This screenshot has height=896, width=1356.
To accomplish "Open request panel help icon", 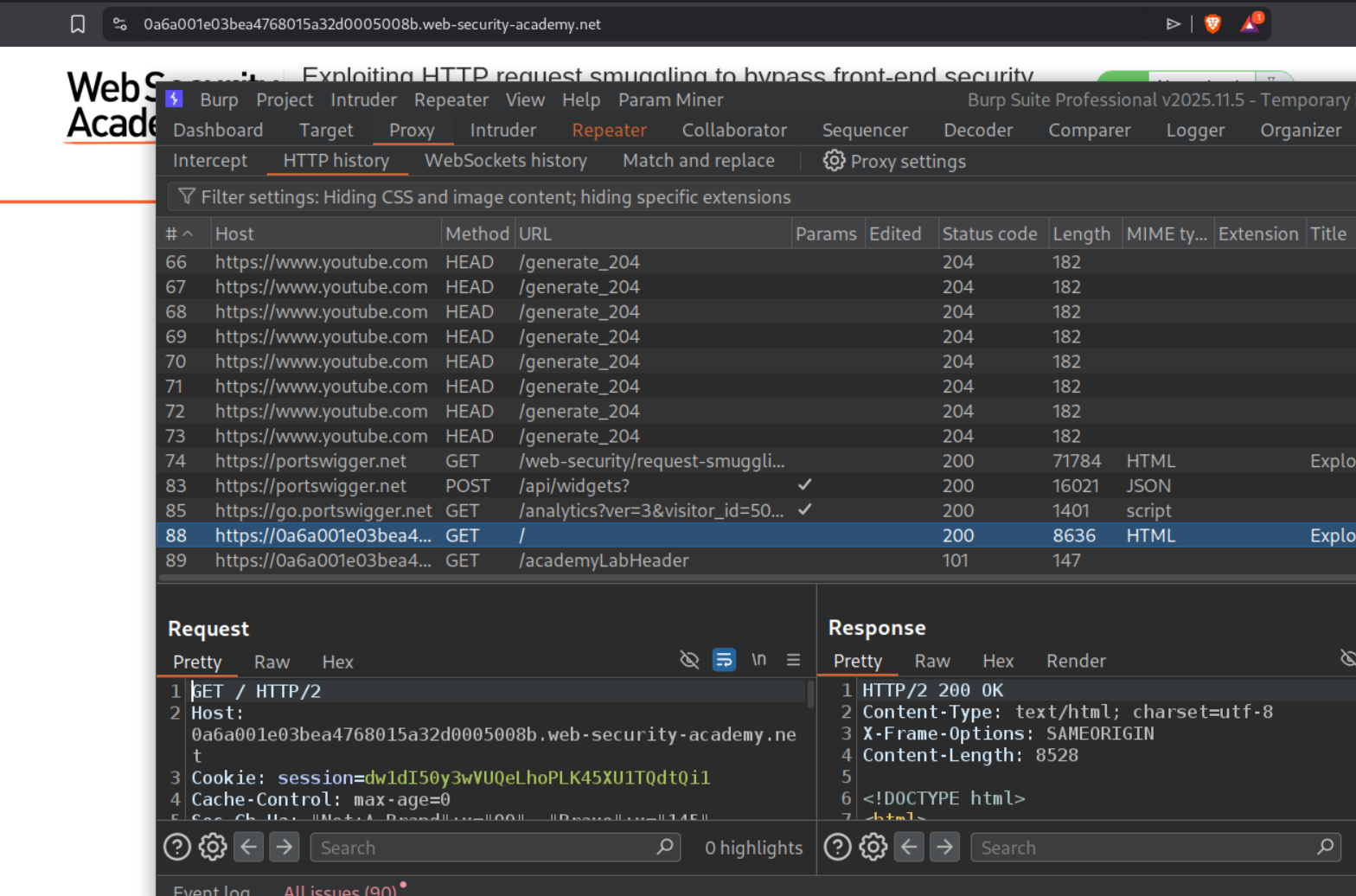I will [x=177, y=848].
